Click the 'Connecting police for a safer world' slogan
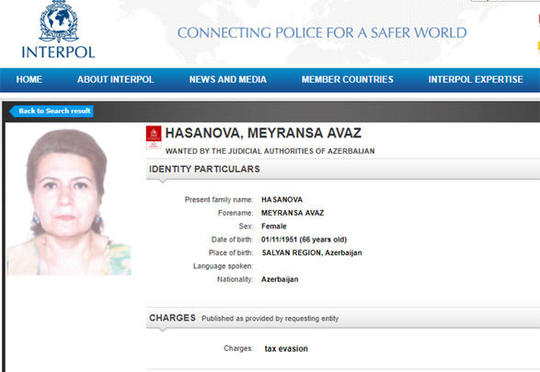Image resolution: width=540 pixels, height=372 pixels. (322, 33)
